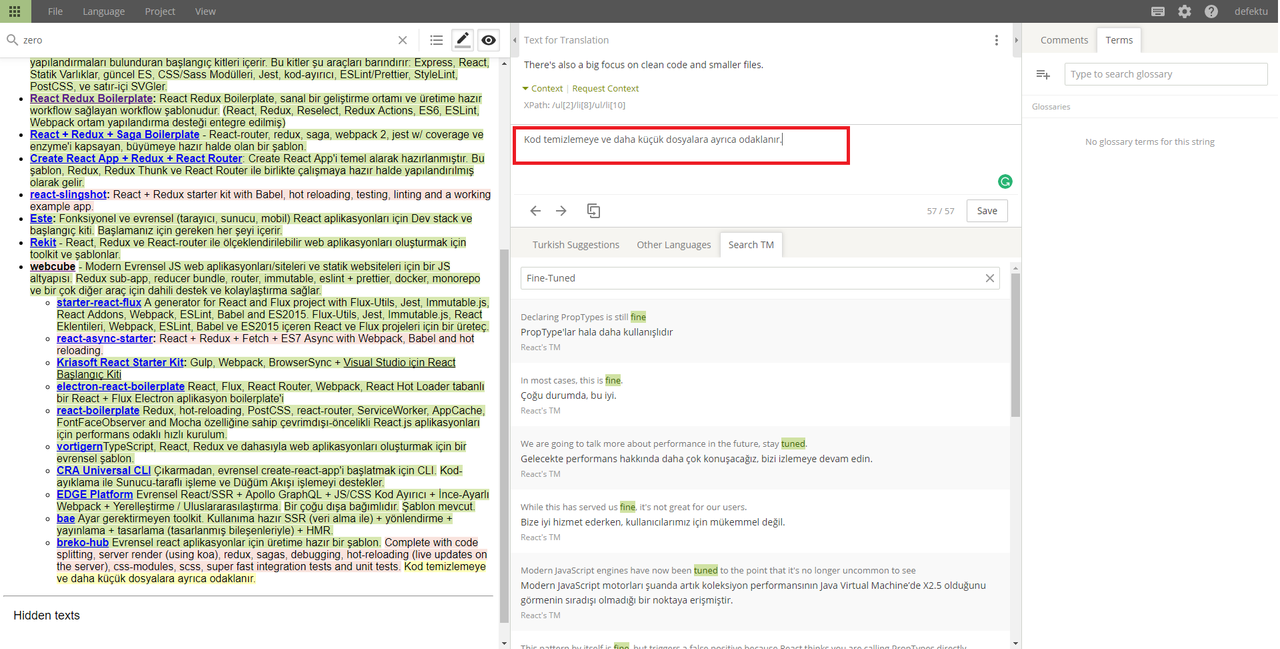Open the Turkish Suggestions tab

pyautogui.click(x=575, y=244)
